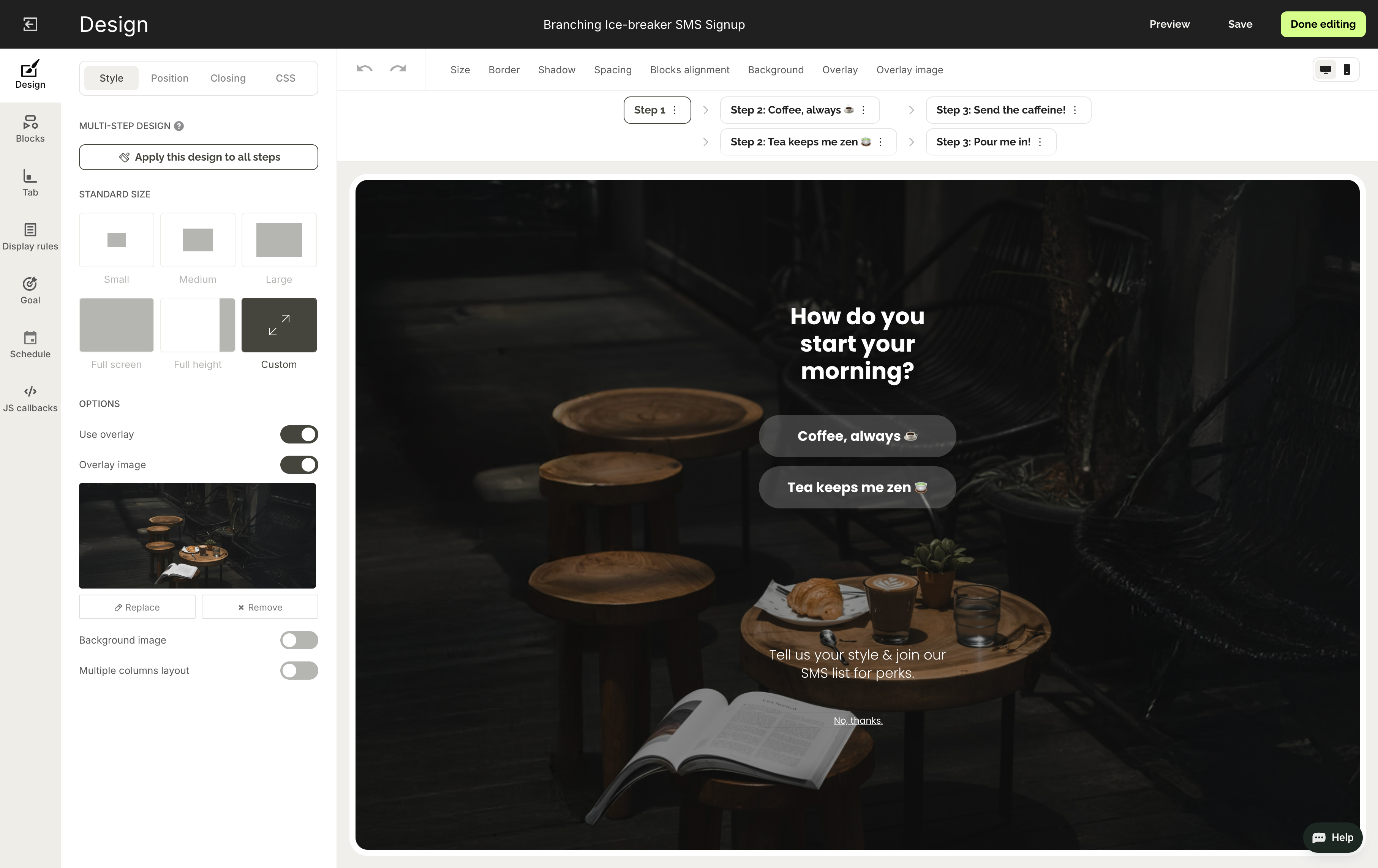
Task: Click Apply this design to all steps
Action: point(199,157)
